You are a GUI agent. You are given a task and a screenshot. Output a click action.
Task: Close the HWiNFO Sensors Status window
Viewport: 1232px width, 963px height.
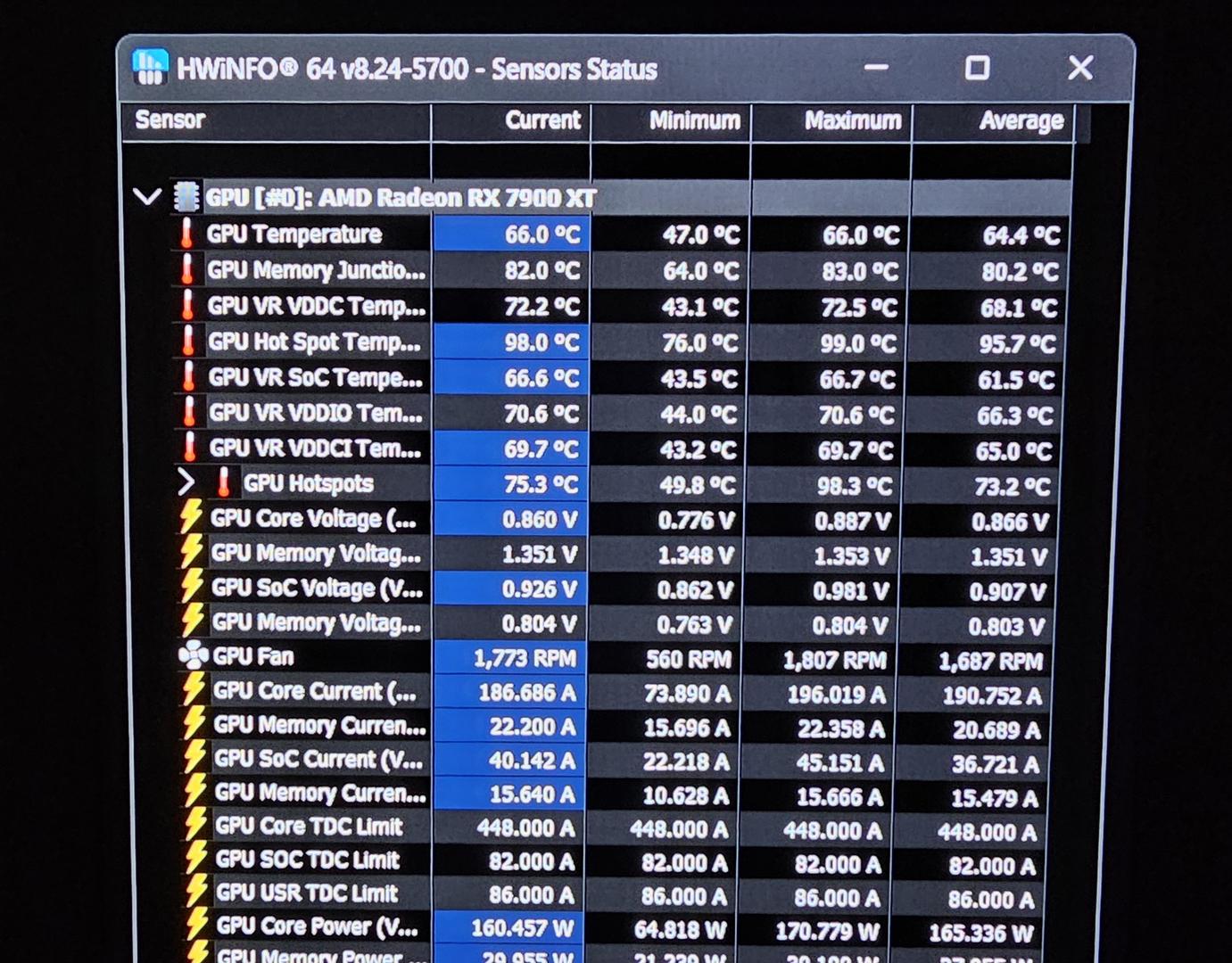pyautogui.click(x=1080, y=68)
